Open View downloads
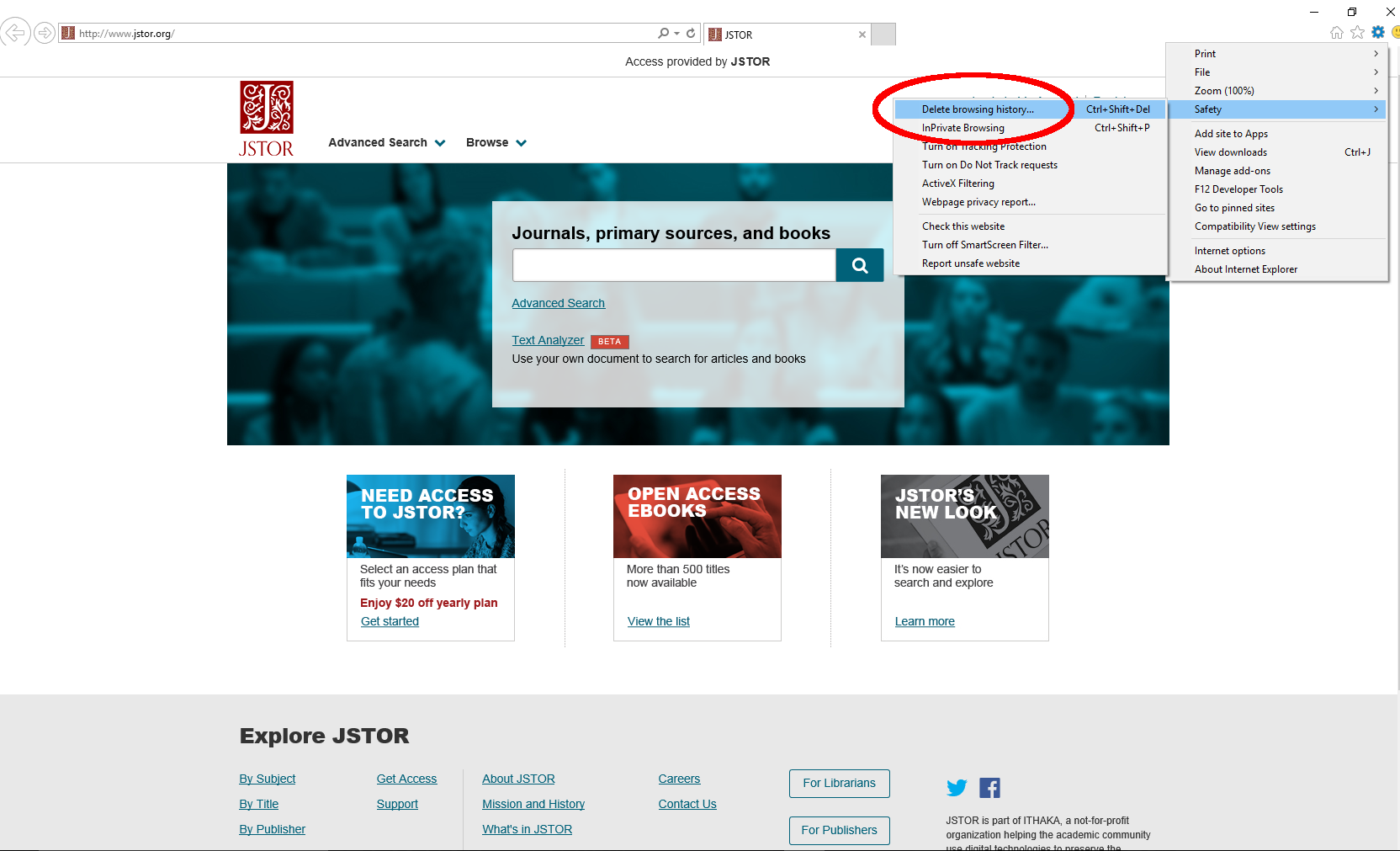This screenshot has height=851, width=1400. point(1277,152)
